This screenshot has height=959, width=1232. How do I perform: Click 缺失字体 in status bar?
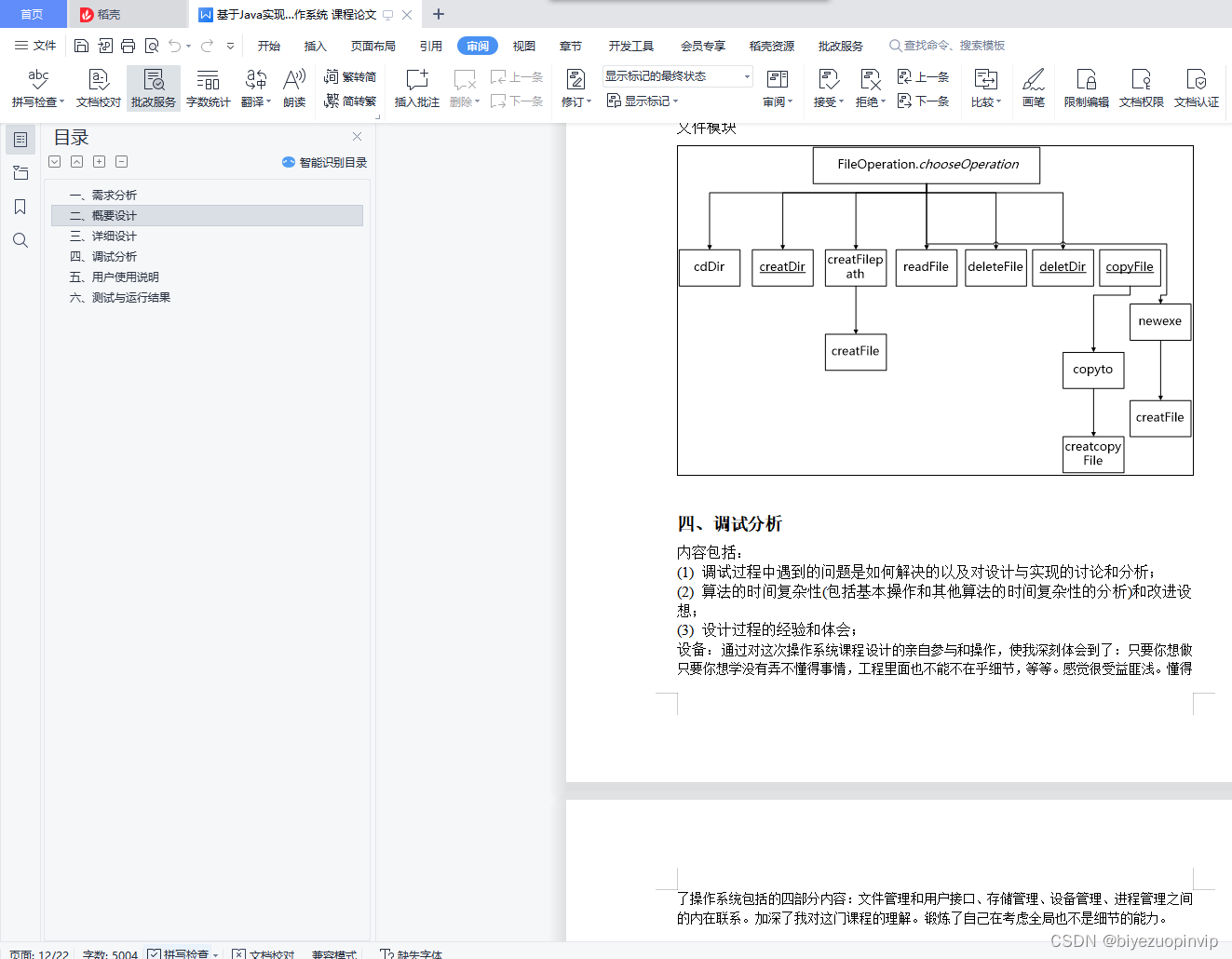click(412, 953)
